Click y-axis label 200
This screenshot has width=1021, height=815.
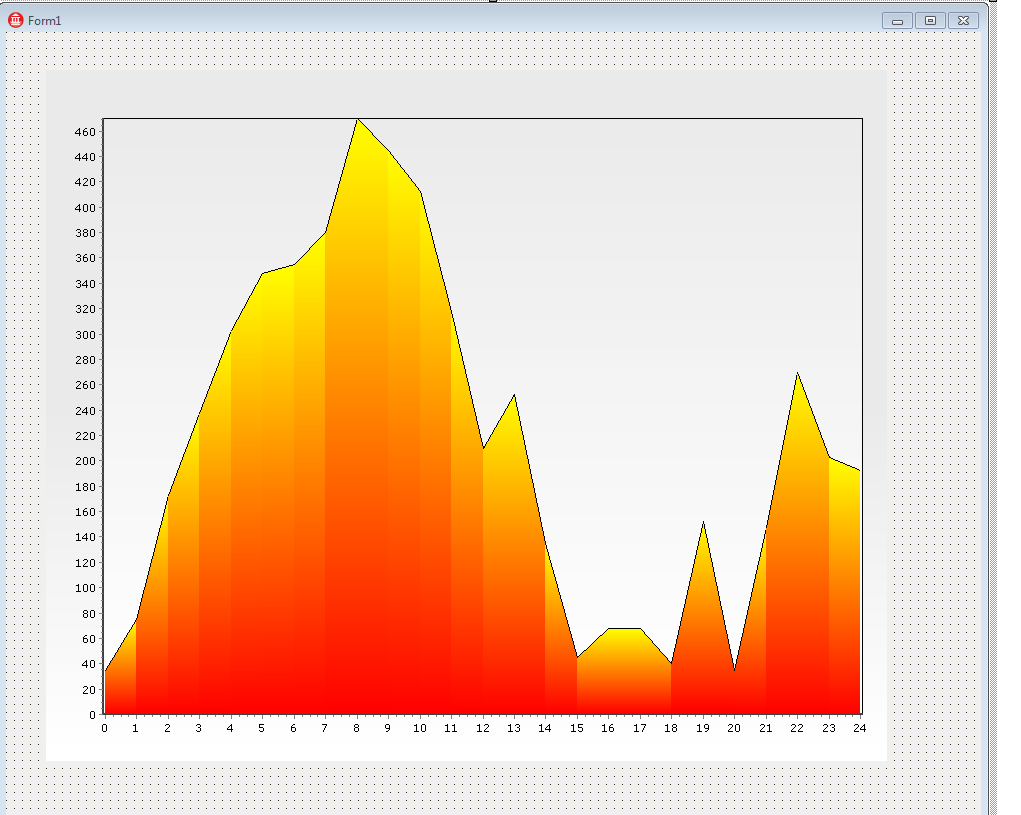(x=85, y=462)
